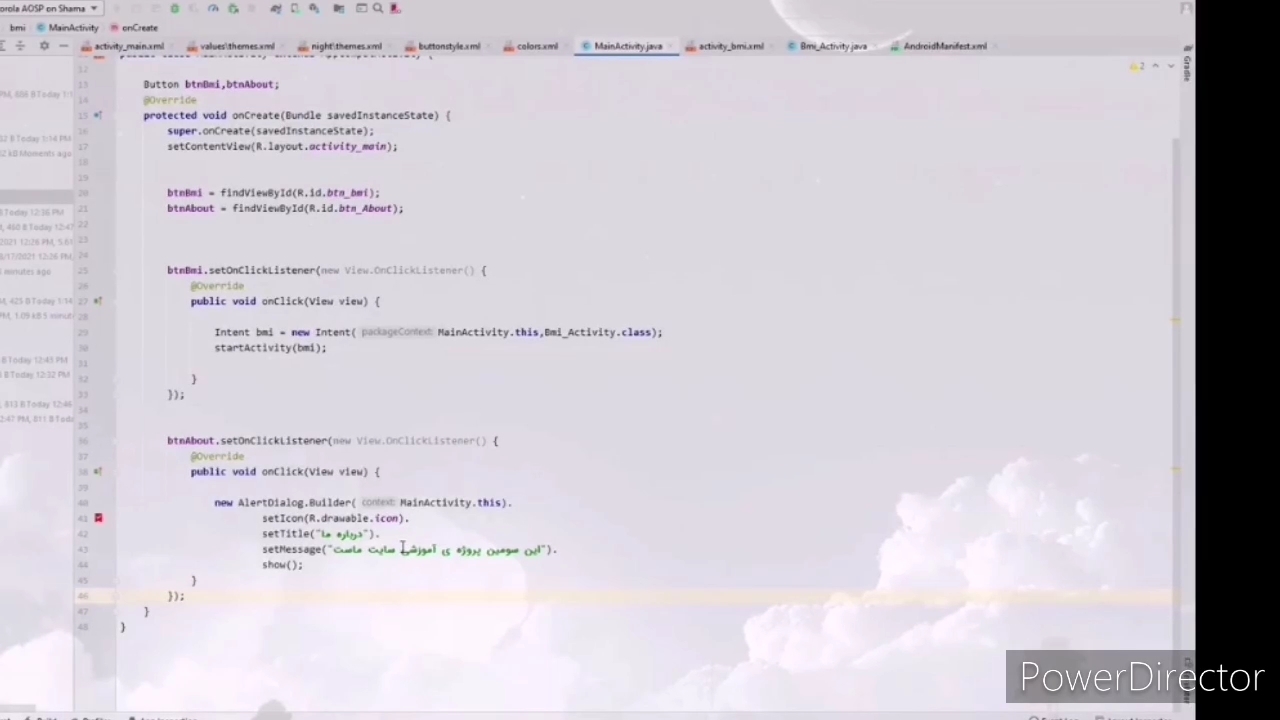
Task: Click the Search Everywhere magnifier icon
Action: 378,8
